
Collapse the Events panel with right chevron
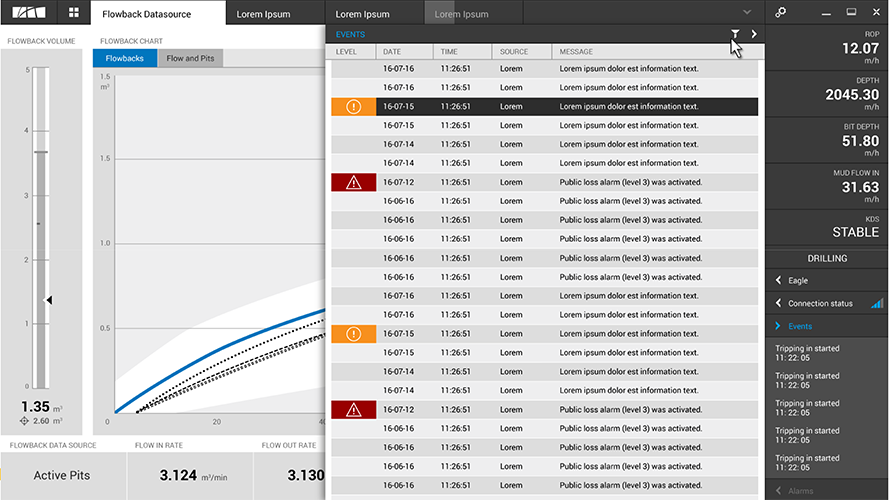coord(754,34)
